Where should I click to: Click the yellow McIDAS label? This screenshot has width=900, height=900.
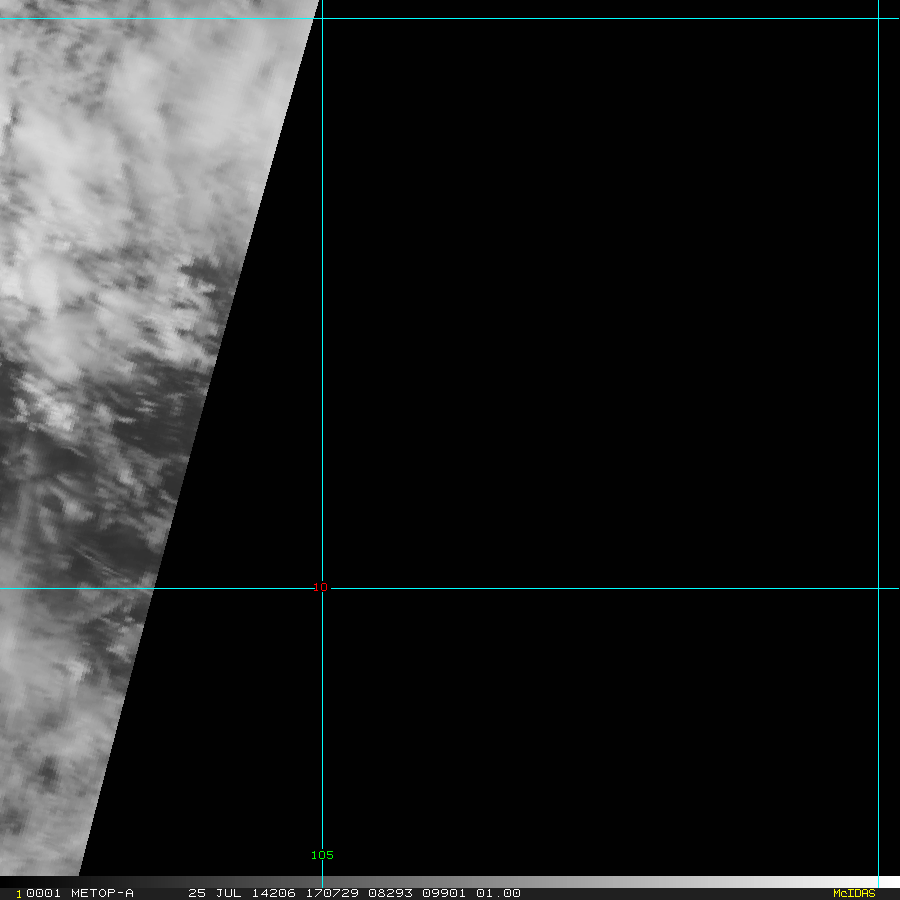(854, 893)
